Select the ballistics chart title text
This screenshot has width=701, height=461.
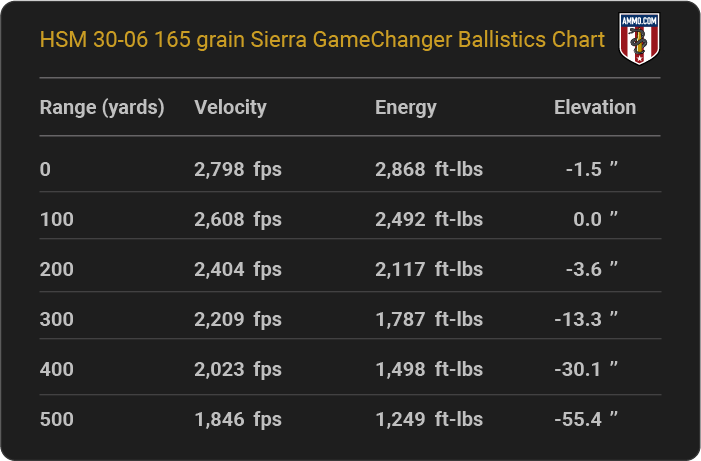pyautogui.click(x=322, y=39)
